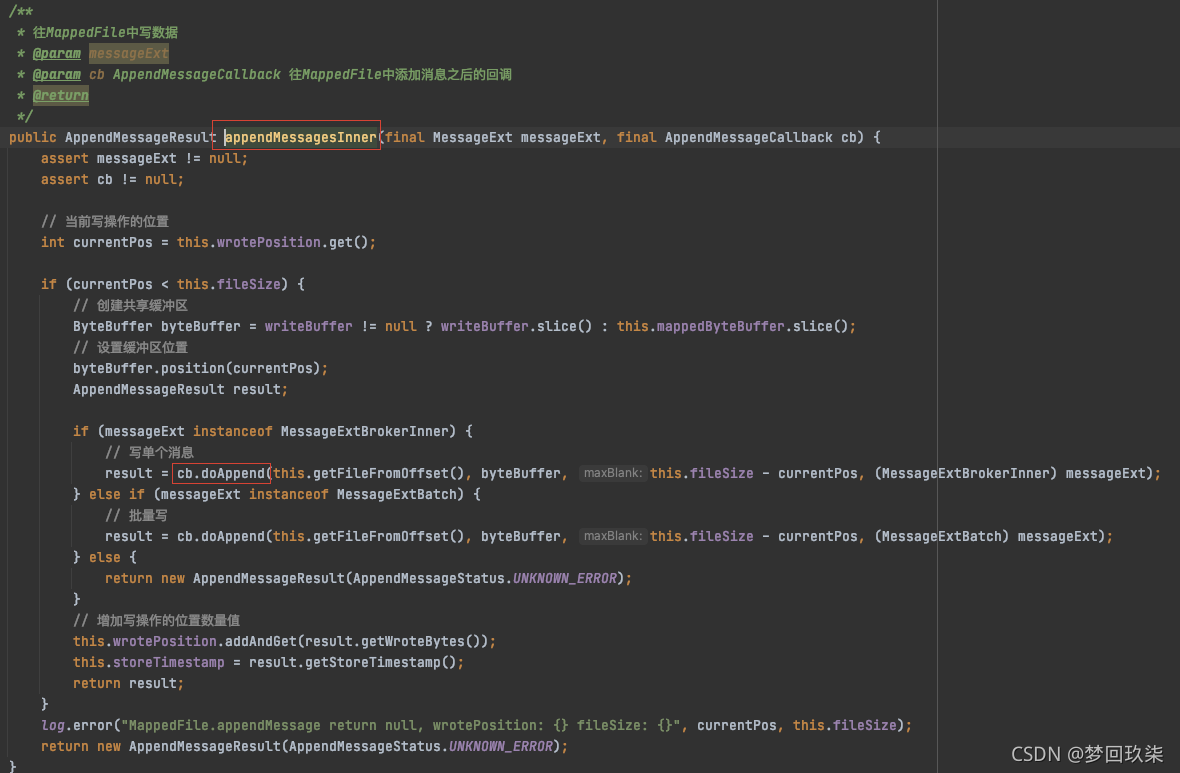
Task: Click mappedByteBuffer in the slice expression
Action: pyautogui.click(x=720, y=326)
